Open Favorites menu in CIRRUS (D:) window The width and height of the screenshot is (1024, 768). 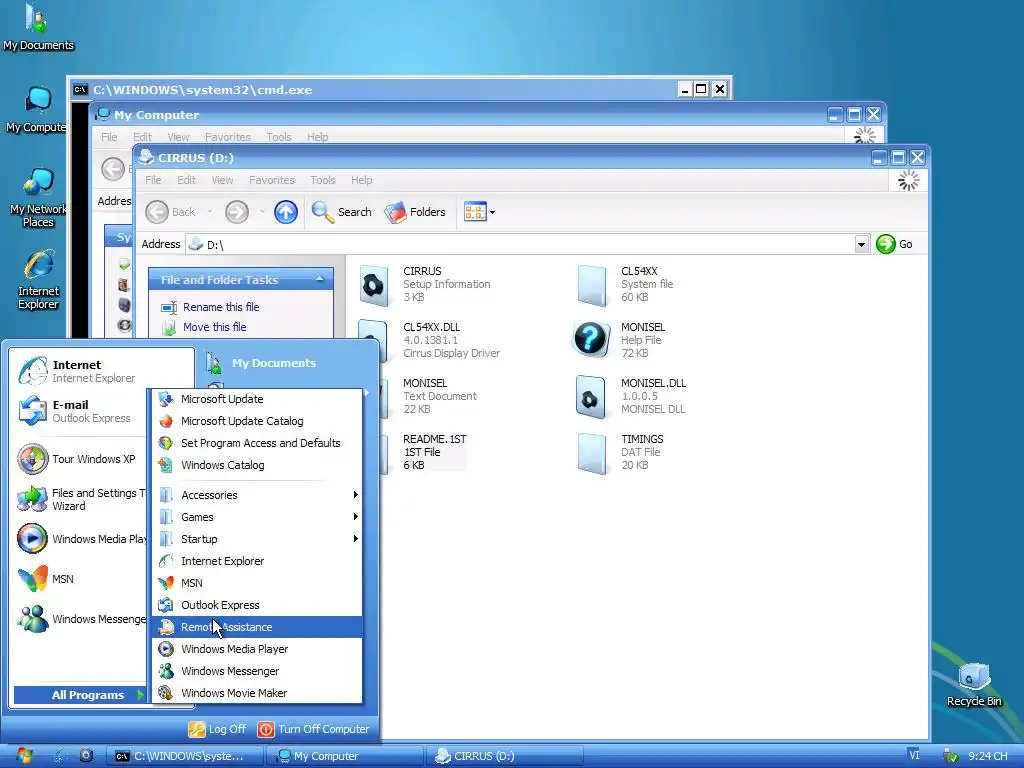(x=272, y=180)
